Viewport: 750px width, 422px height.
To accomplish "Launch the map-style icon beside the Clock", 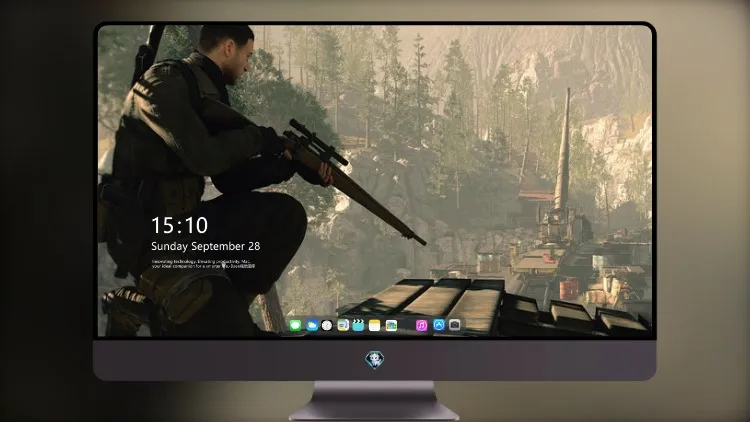I will pyautogui.click(x=342, y=325).
